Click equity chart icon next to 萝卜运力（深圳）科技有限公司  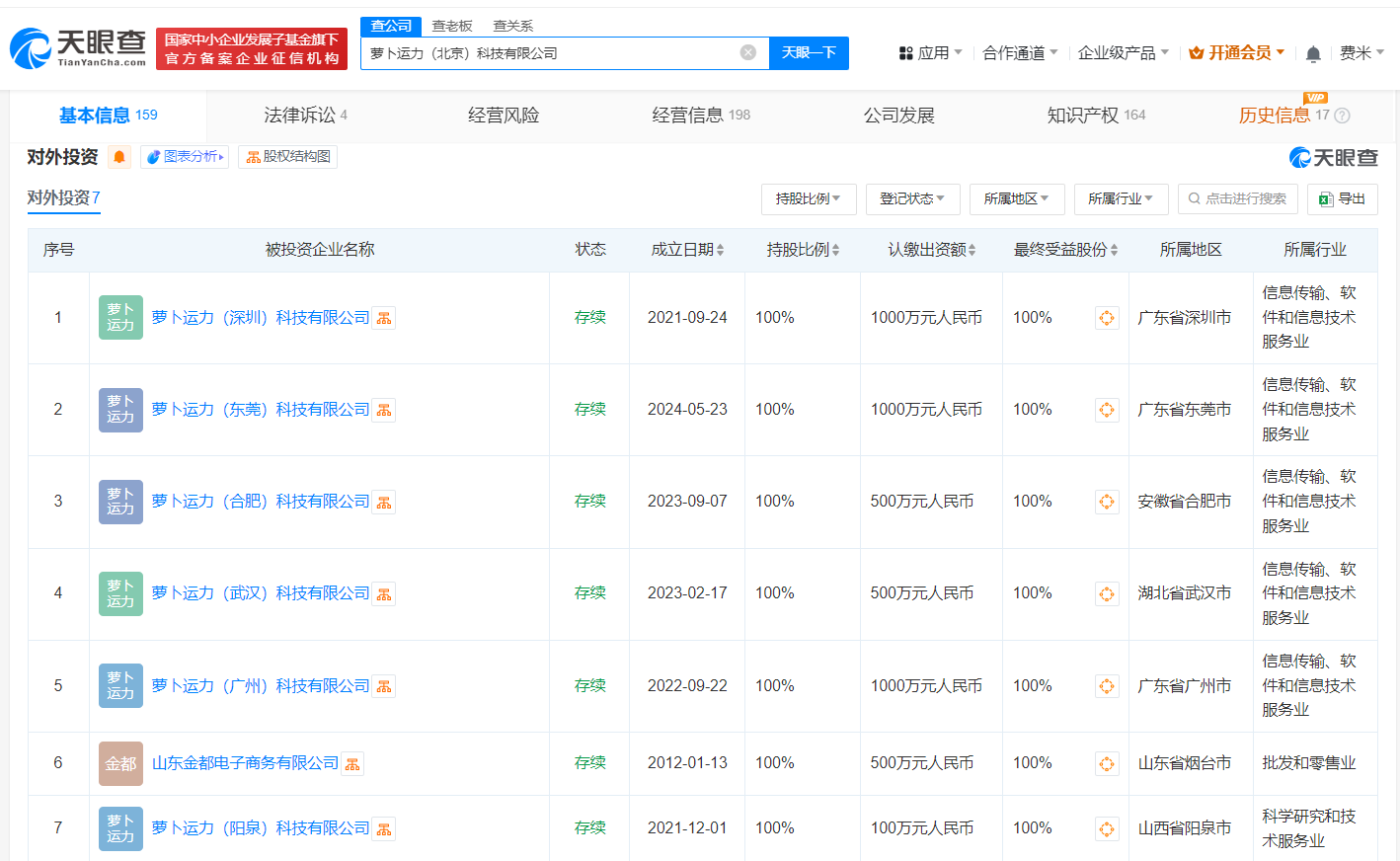pyautogui.click(x=383, y=318)
